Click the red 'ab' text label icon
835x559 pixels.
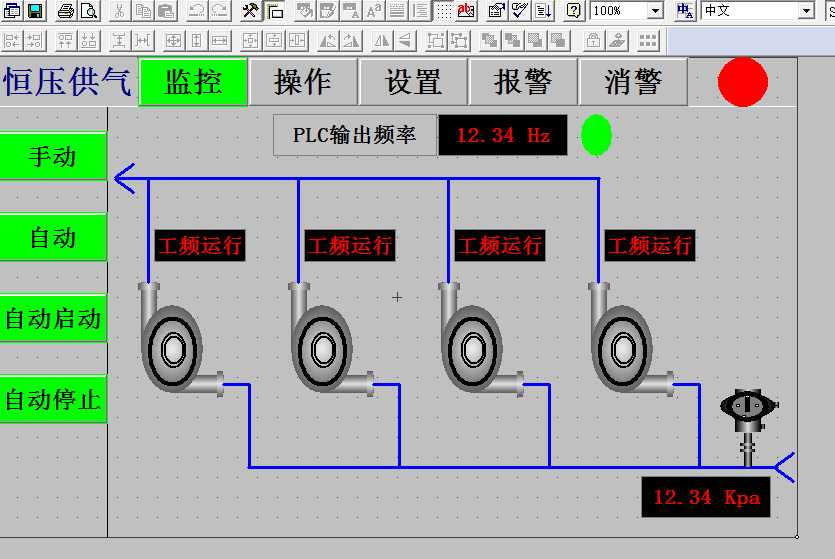pyautogui.click(x=466, y=11)
